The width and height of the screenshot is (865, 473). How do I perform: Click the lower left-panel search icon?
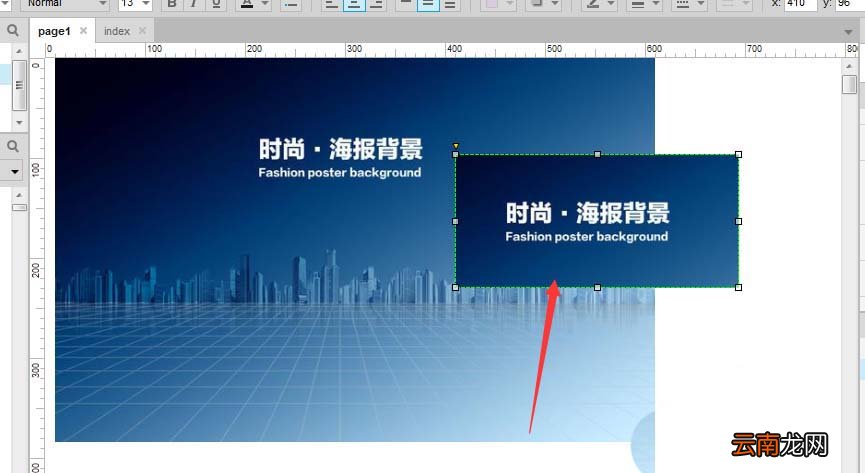13,146
